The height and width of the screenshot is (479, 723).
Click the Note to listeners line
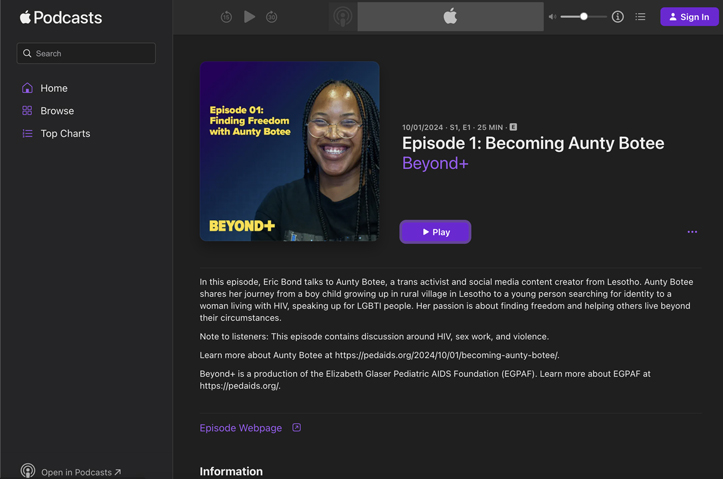[x=374, y=337]
